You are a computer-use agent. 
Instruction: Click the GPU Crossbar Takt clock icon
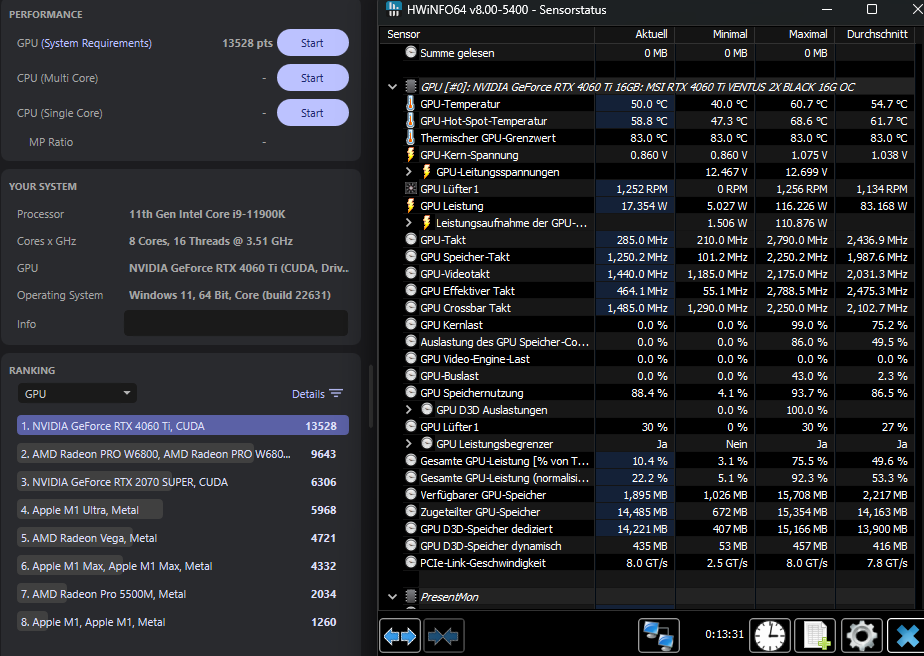click(411, 308)
